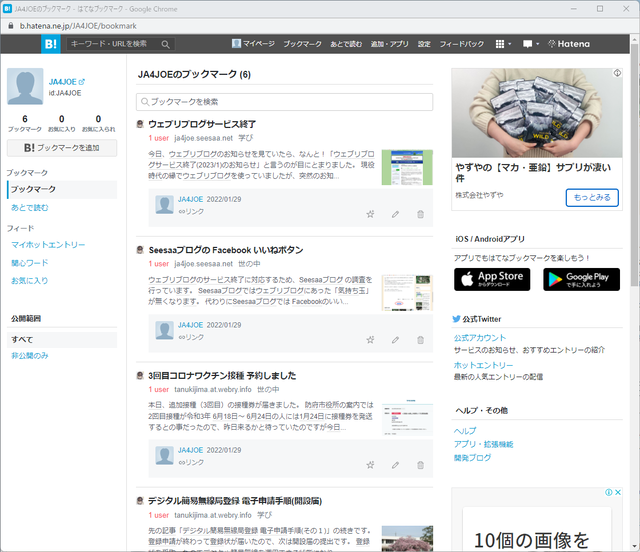The width and height of the screenshot is (640, 552).
Task: Click the ad info icon on やずや ad
Action: click(617, 73)
